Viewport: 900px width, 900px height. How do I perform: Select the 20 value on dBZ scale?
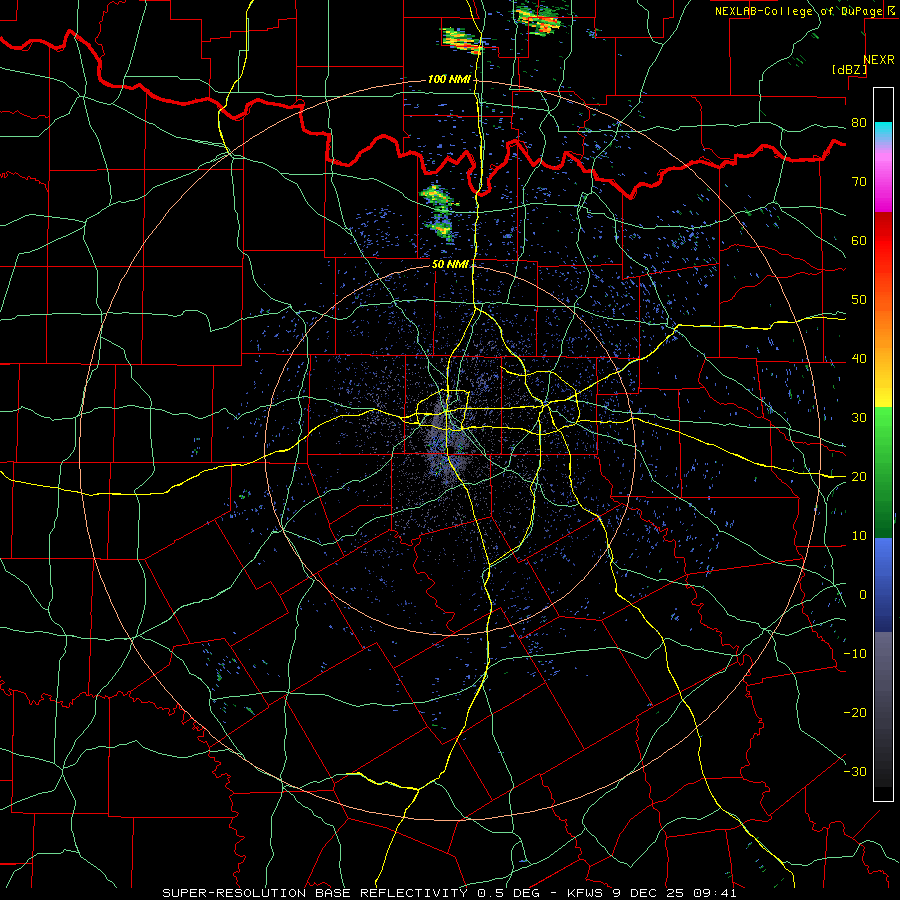[x=859, y=477]
